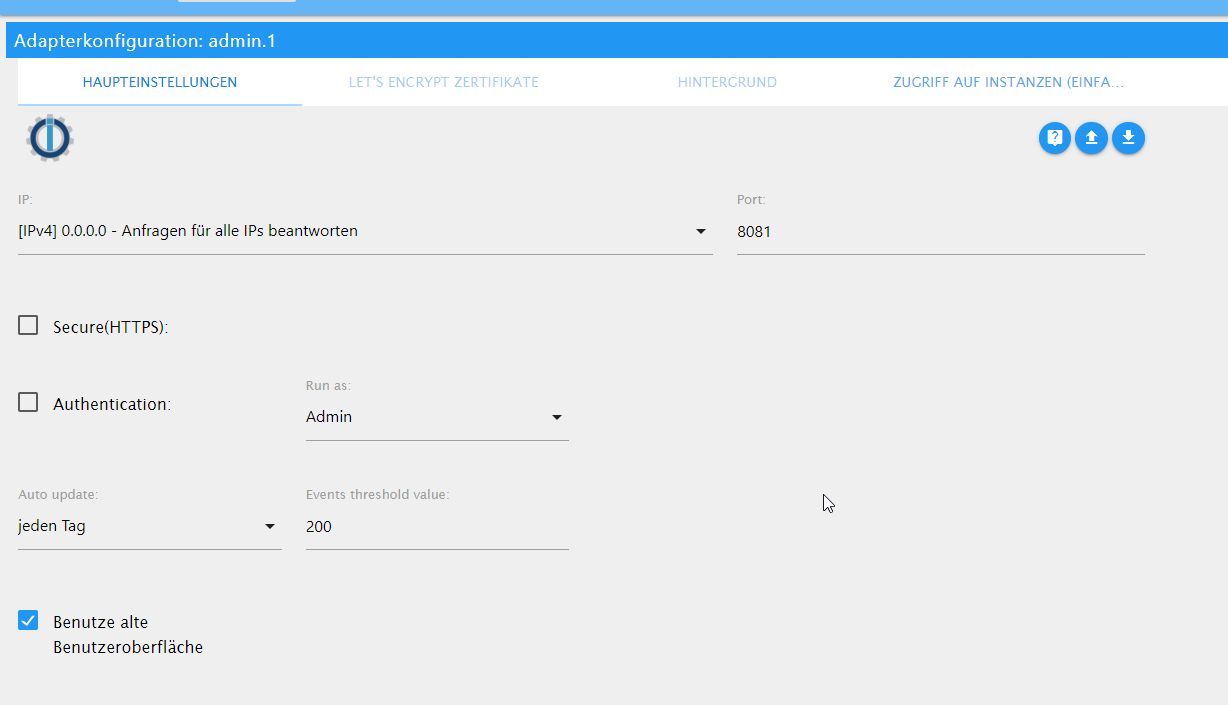1228x705 pixels.
Task: Click the 'Authentication:' label
Action: pyautogui.click(x=112, y=404)
